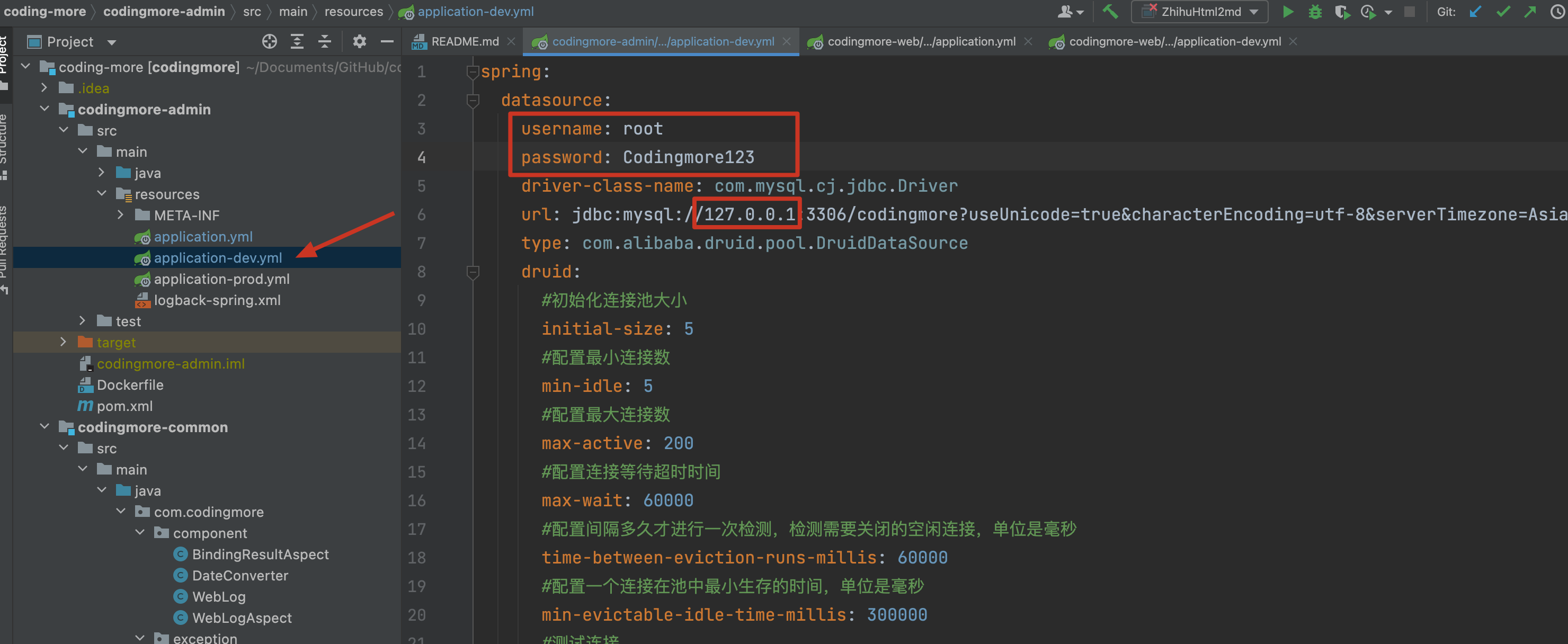Open Project panel settings gear
Image resolution: width=1568 pixels, height=644 pixels.
click(x=359, y=41)
